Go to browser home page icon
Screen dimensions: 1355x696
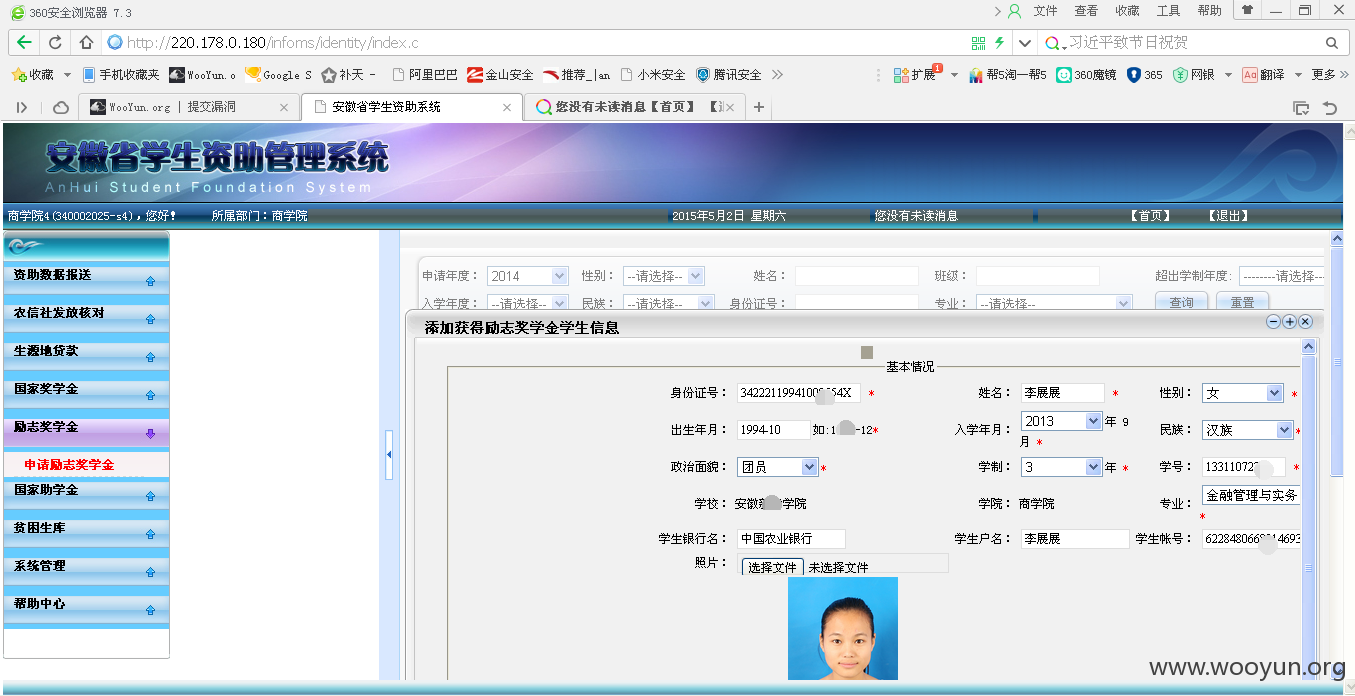point(86,43)
